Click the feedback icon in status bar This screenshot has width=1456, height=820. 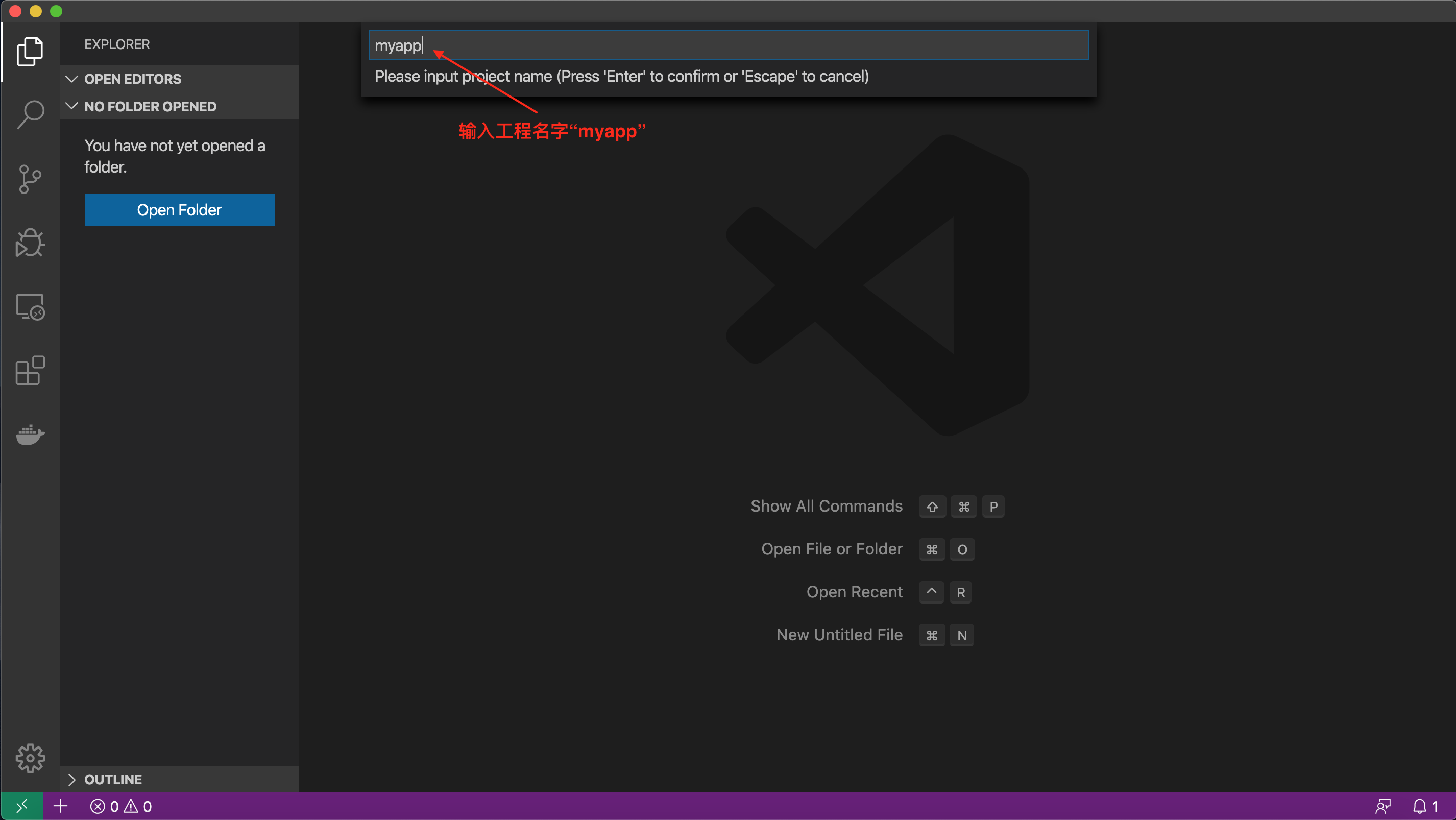1382,806
